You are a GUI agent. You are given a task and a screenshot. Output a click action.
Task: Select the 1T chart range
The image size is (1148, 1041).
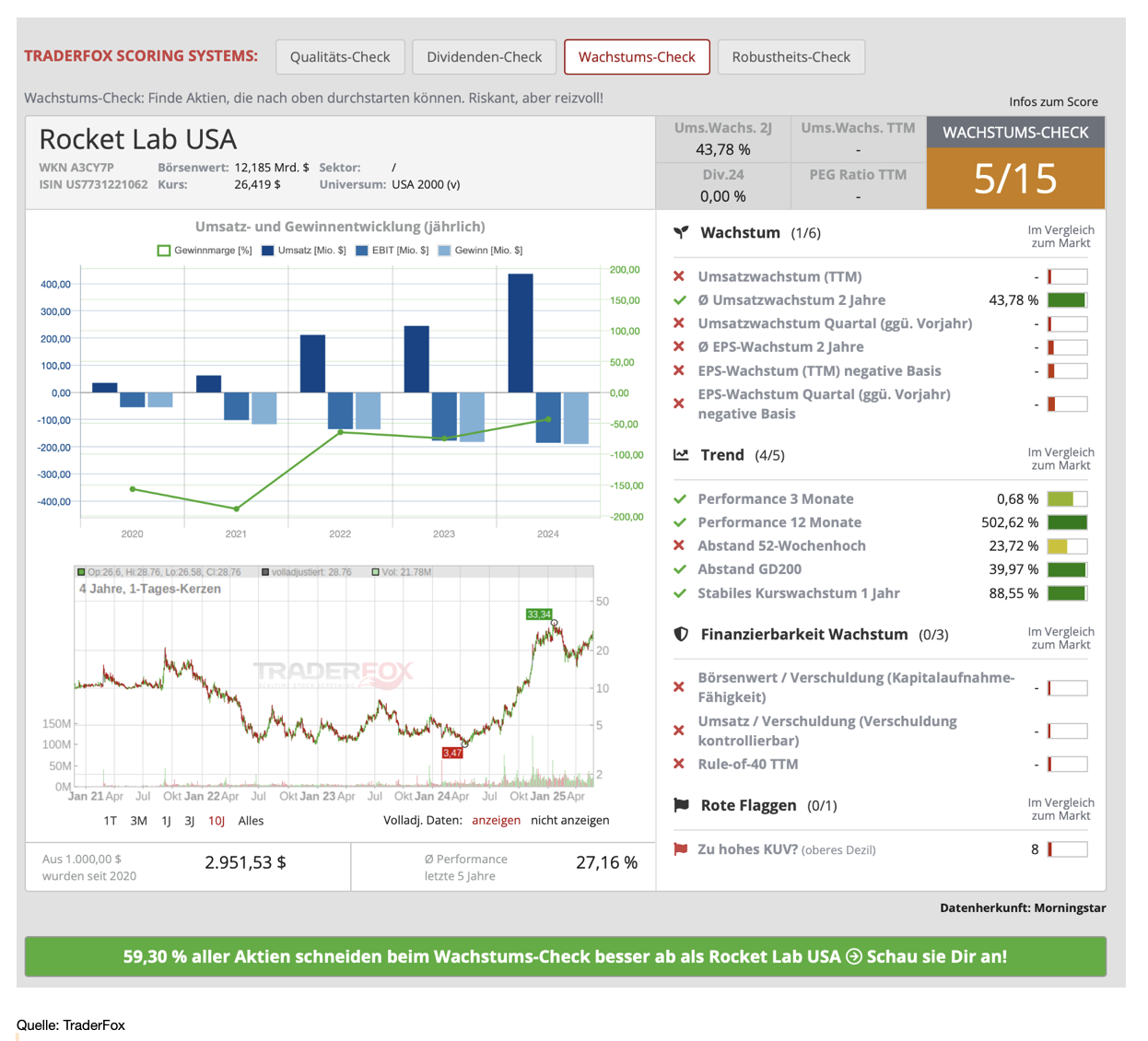click(111, 821)
